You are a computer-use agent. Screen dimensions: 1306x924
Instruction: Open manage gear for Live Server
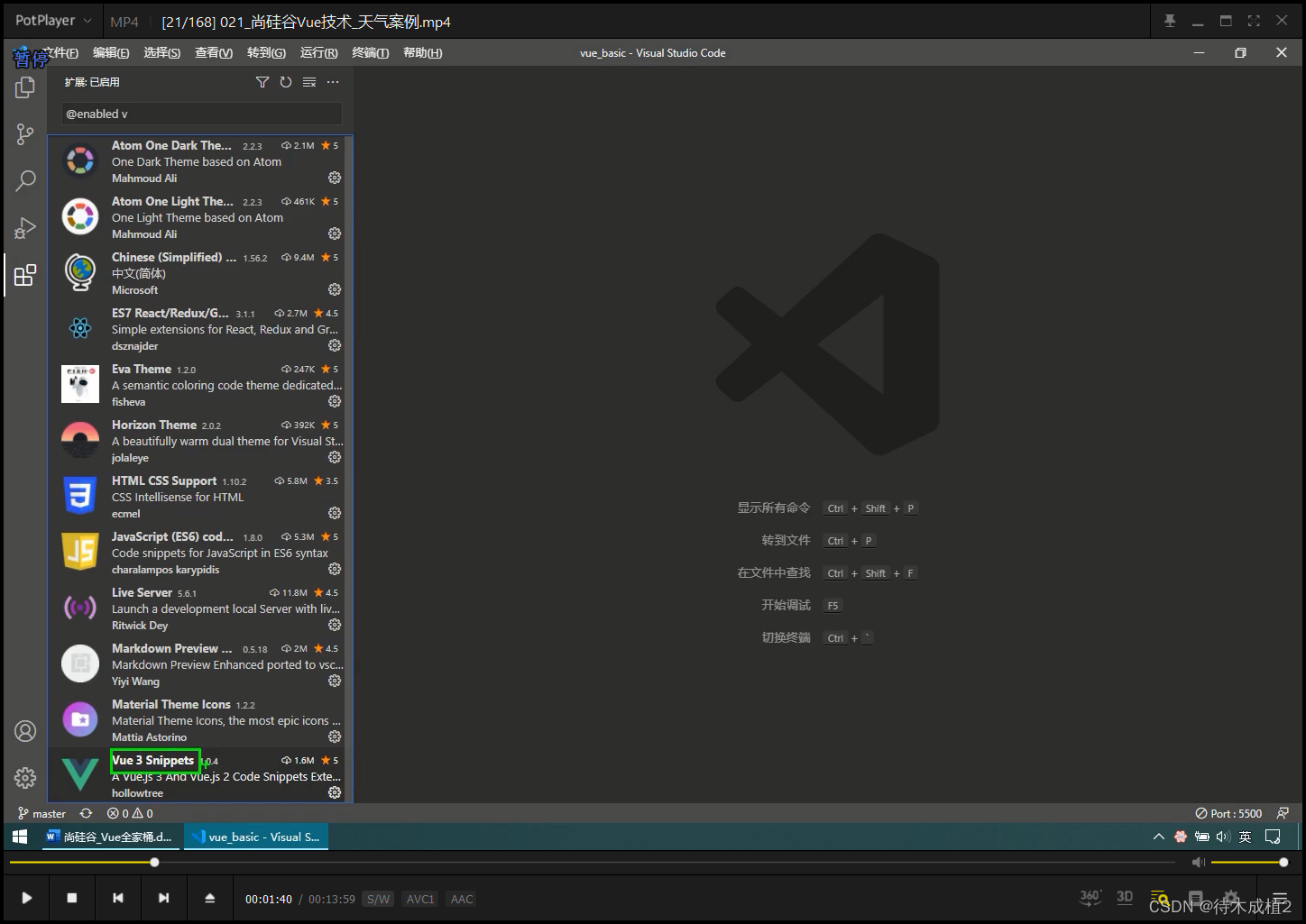[335, 625]
